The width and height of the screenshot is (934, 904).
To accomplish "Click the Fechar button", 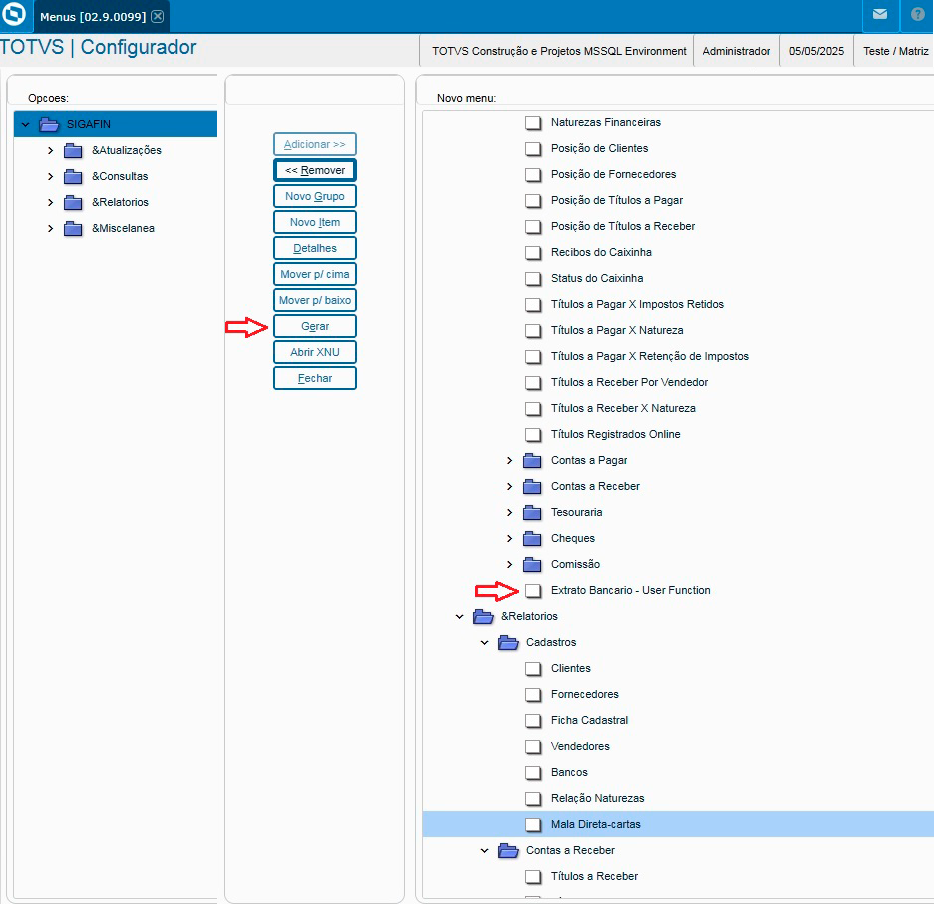I will click(x=315, y=378).
